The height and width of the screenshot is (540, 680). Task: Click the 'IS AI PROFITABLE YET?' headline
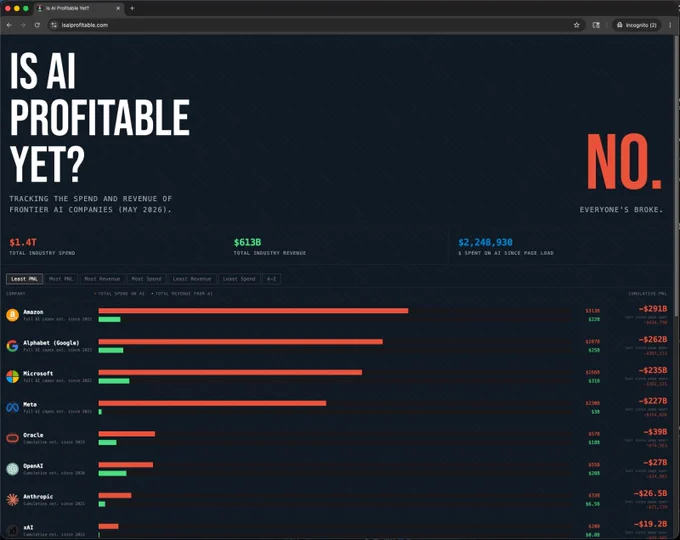point(100,117)
